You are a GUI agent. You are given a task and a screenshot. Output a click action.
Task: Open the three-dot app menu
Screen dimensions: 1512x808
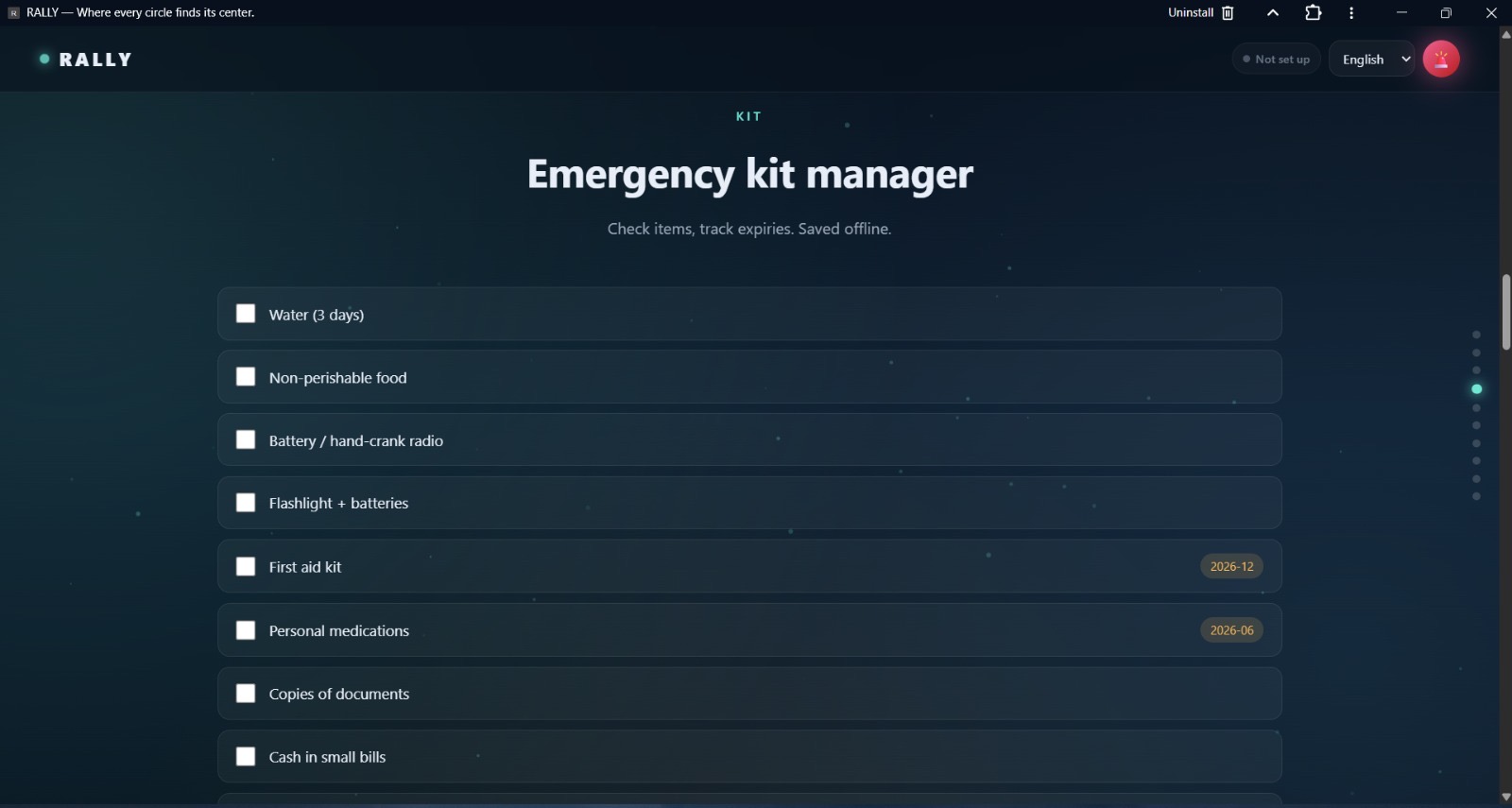pyautogui.click(x=1351, y=13)
